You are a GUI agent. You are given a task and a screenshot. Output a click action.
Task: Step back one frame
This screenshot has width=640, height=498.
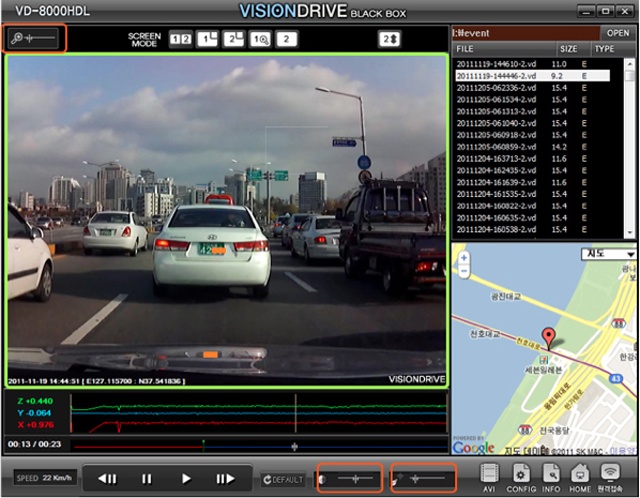click(108, 479)
